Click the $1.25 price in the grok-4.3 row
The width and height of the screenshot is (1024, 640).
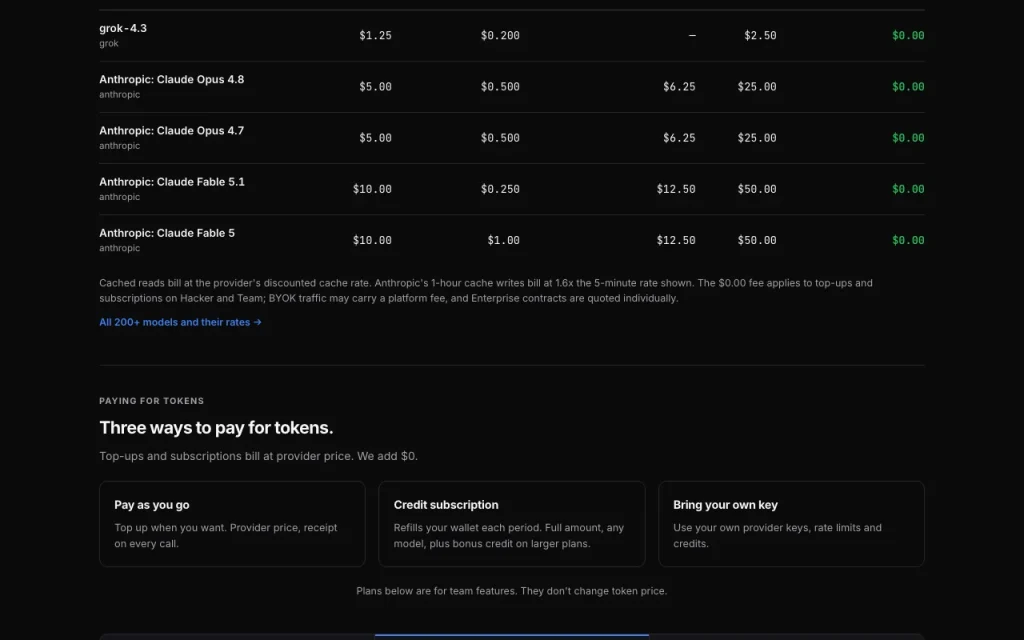[376, 35]
